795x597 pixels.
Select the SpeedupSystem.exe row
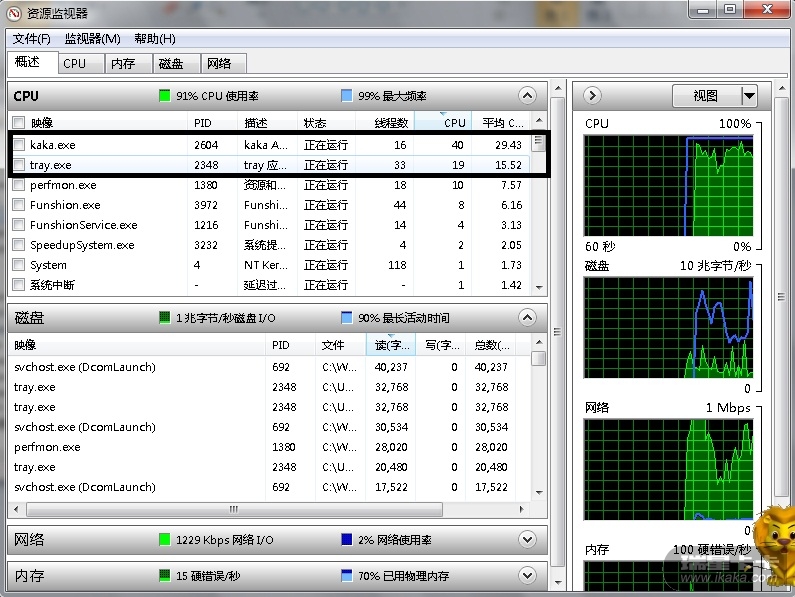coord(270,244)
